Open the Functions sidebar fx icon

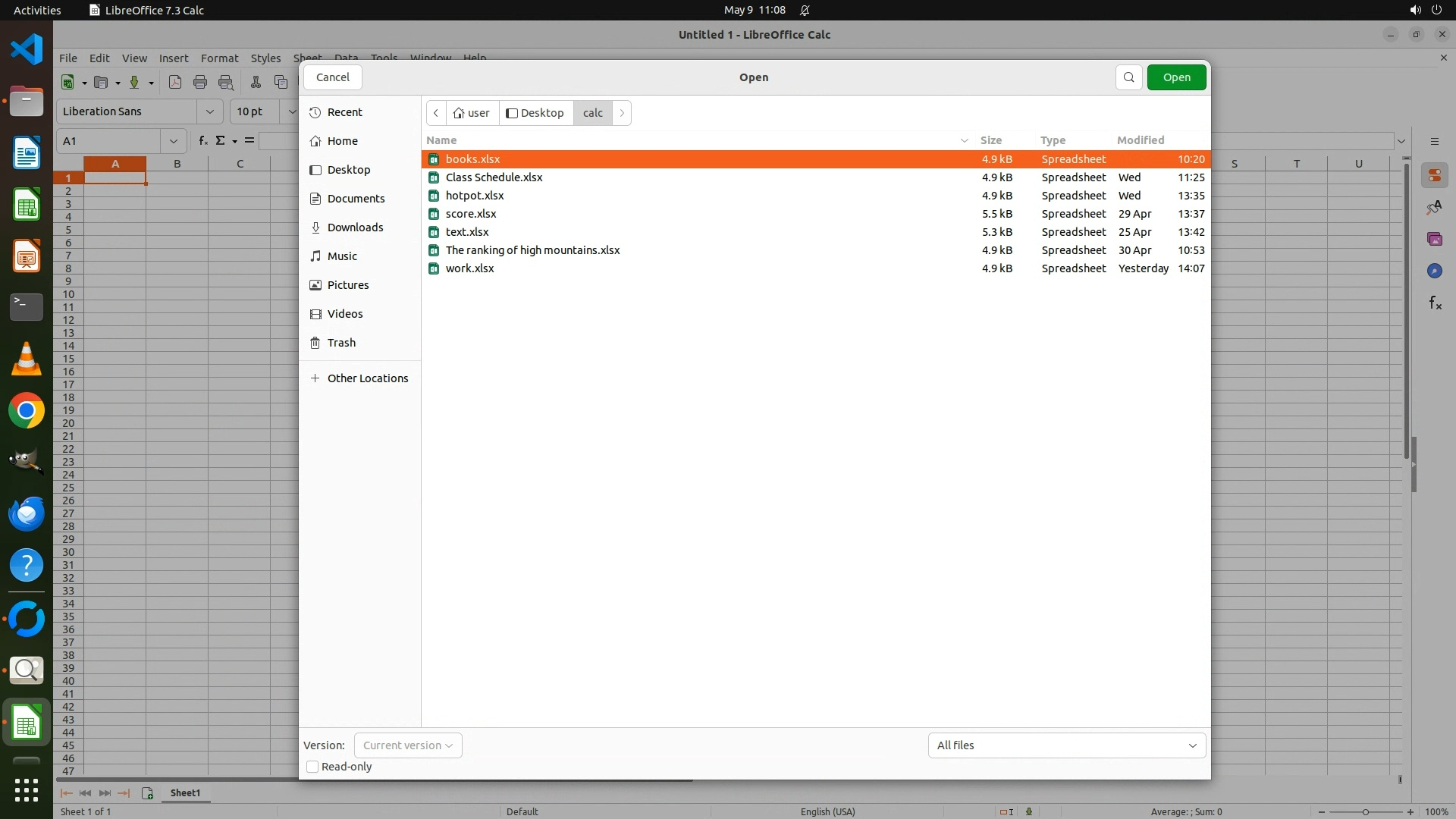(x=1435, y=303)
